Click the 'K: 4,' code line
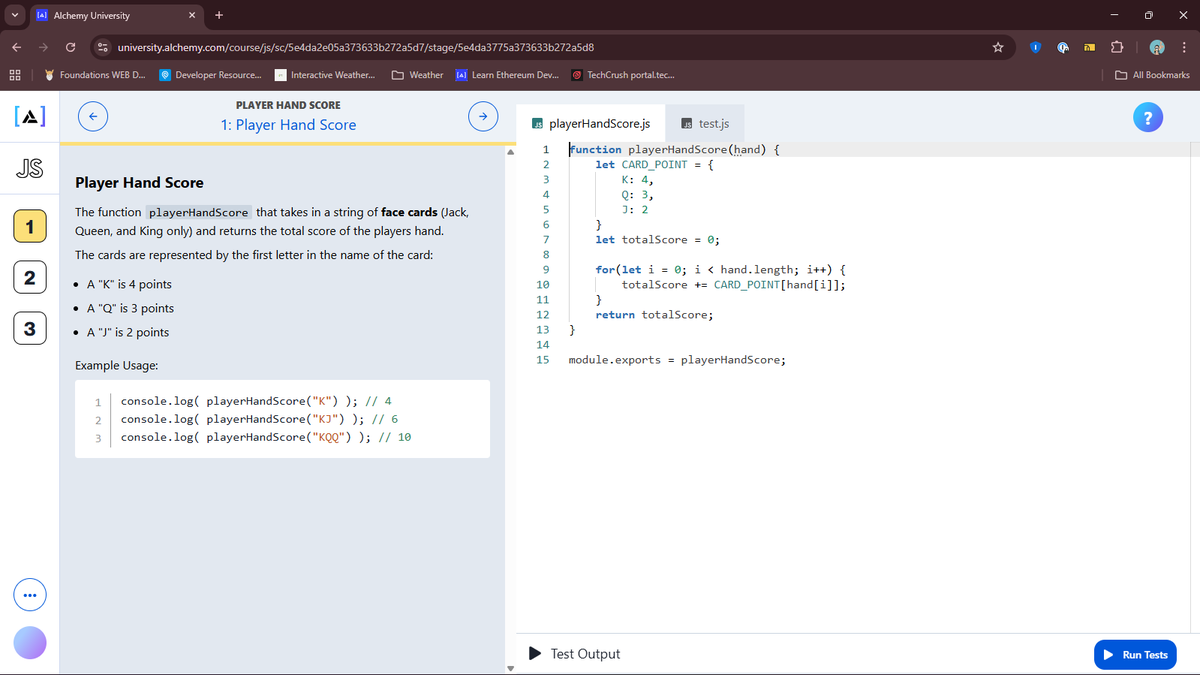The width and height of the screenshot is (1200, 675). [x=638, y=180]
